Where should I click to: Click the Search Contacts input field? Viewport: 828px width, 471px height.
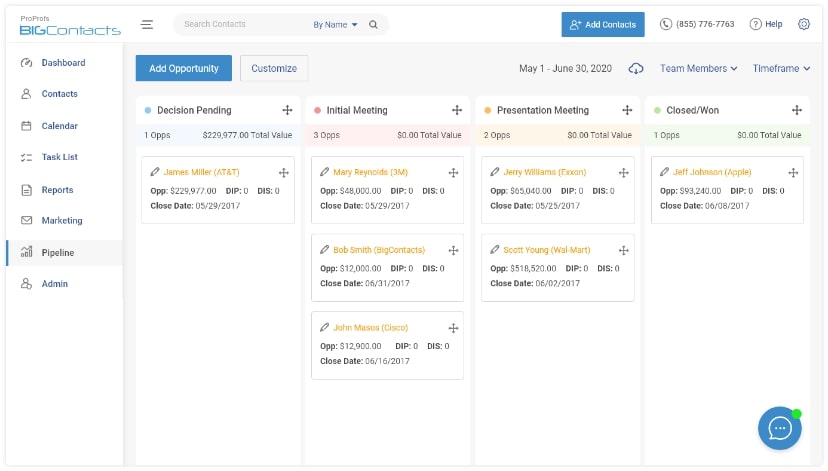[243, 24]
